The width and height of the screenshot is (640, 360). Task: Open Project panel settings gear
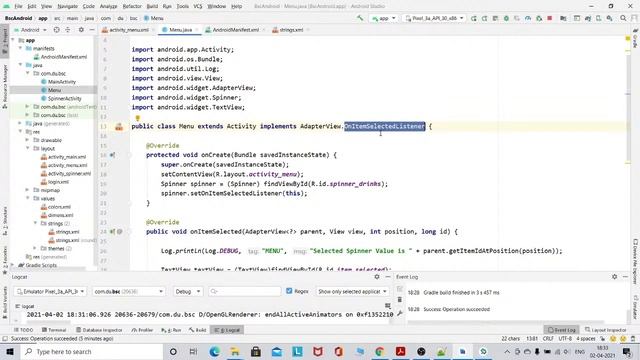tap(81, 30)
